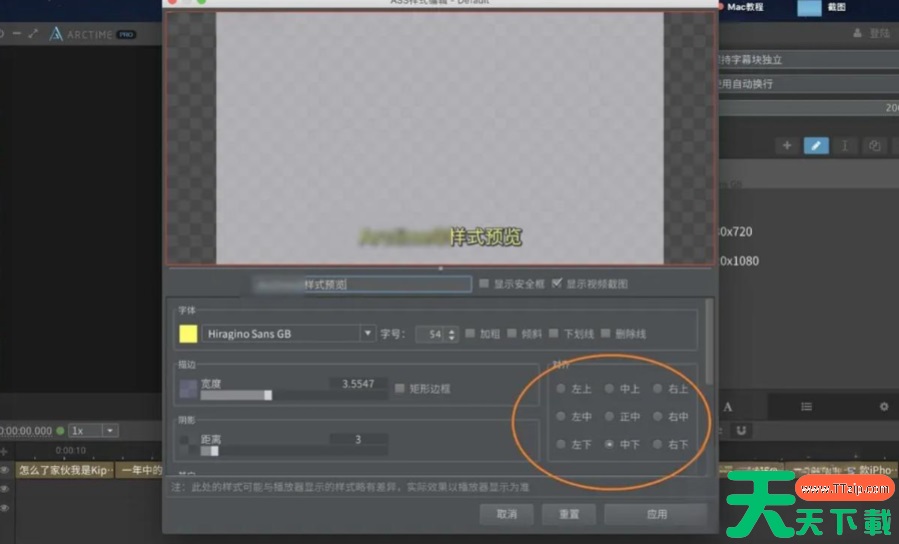This screenshot has height=544, width=899.
Task: Select the 正中 alignment radio button
Action: pos(610,416)
